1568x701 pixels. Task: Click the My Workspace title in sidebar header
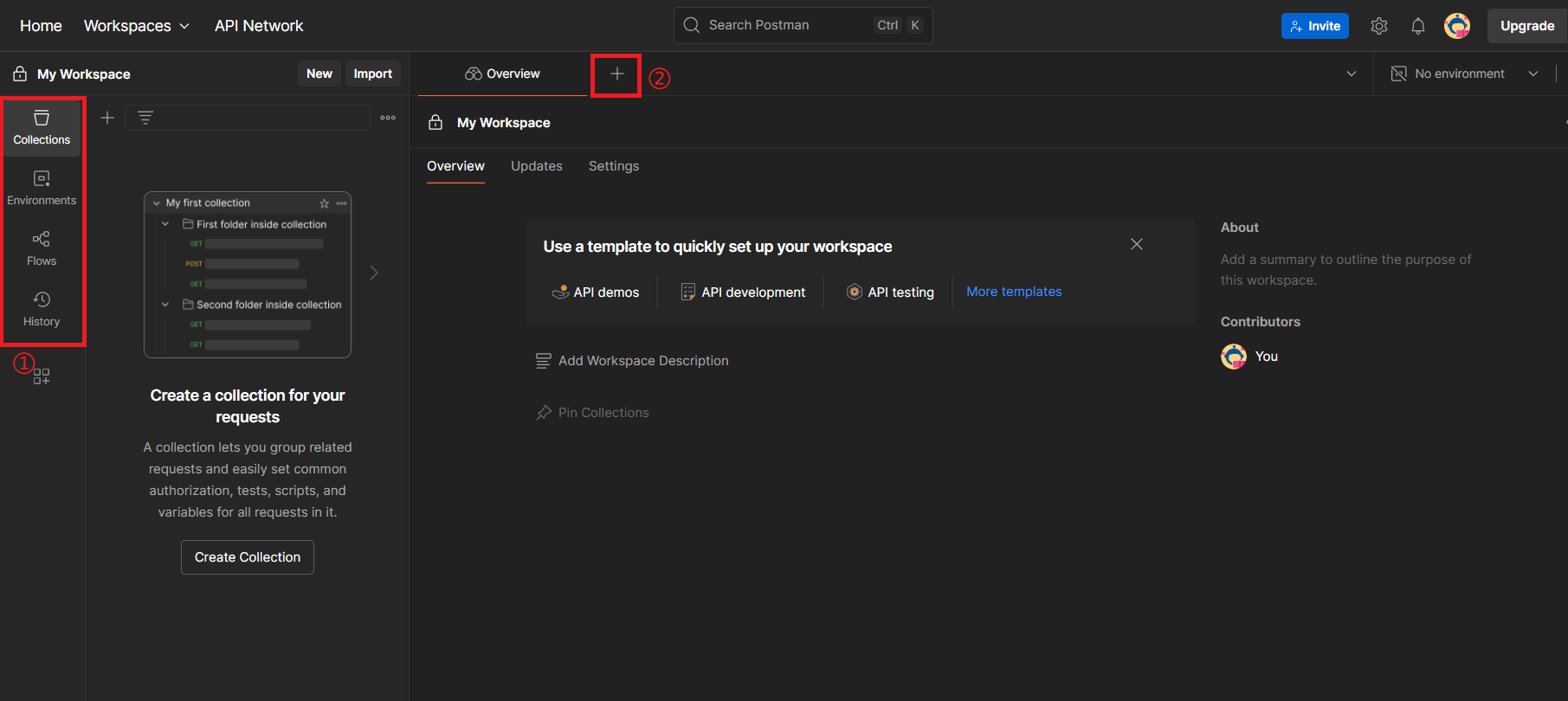point(84,74)
